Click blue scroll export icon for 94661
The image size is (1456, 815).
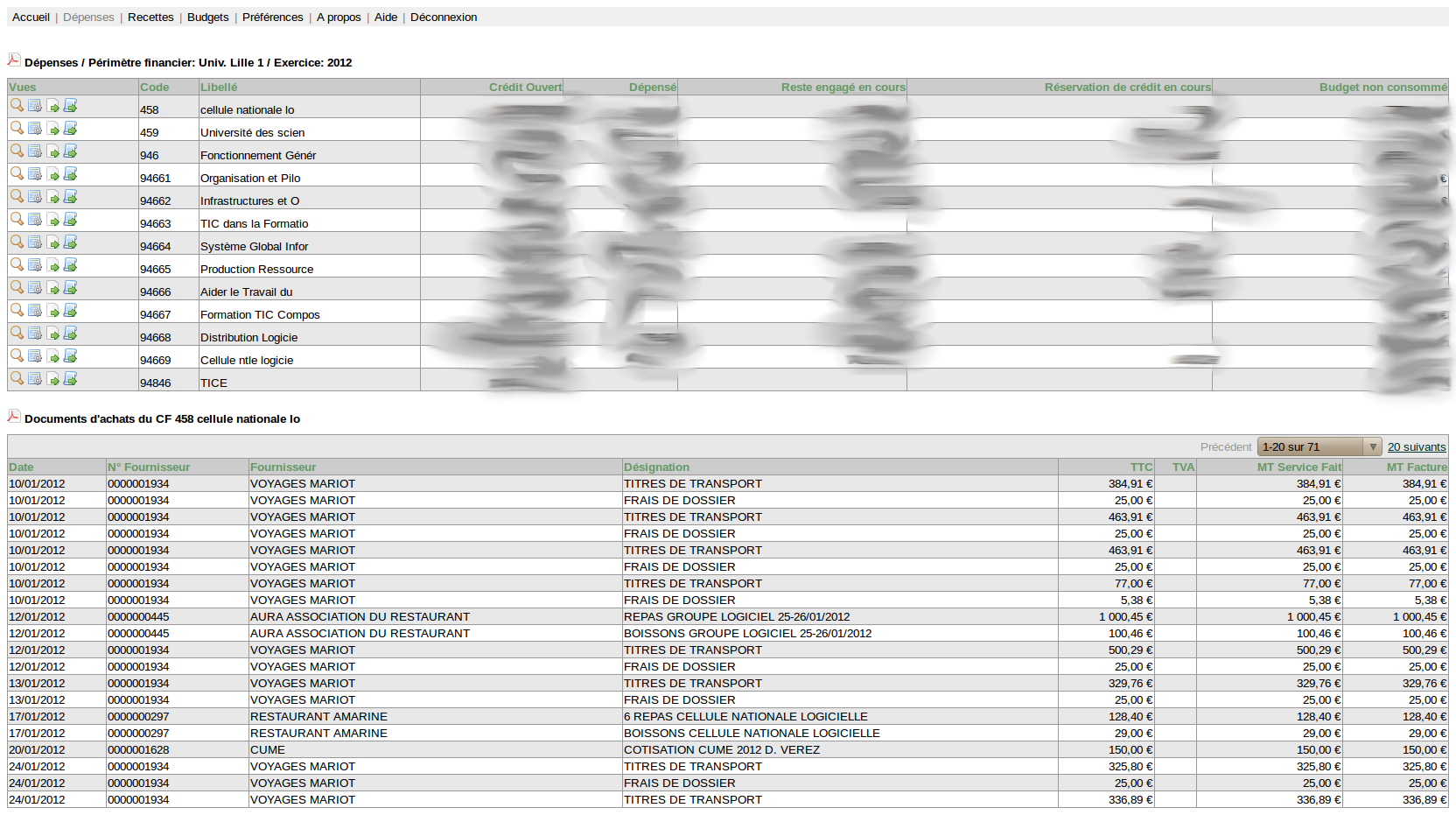tap(71, 174)
